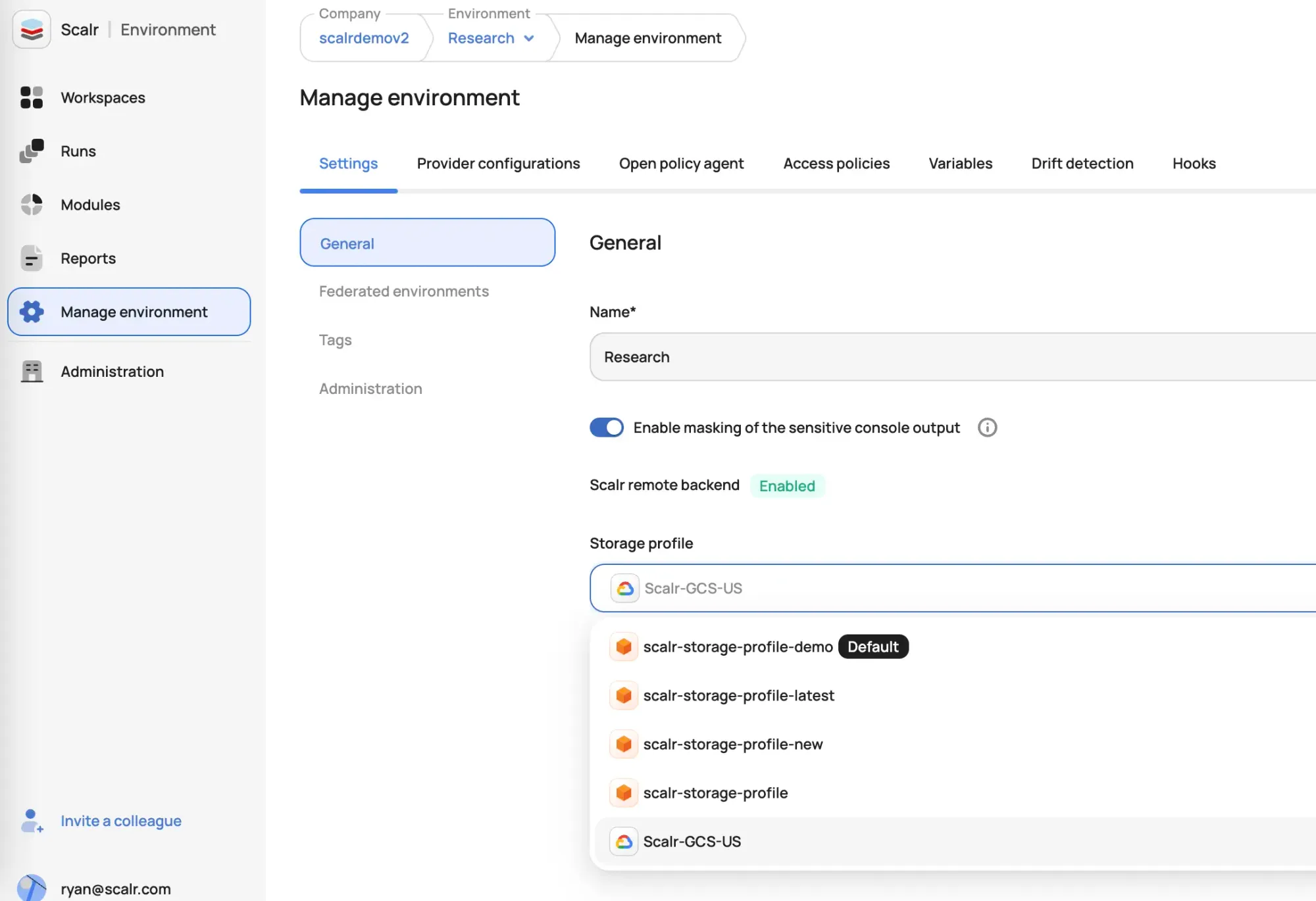
Task: Click the Invite a colleague person icon
Action: pos(32,821)
